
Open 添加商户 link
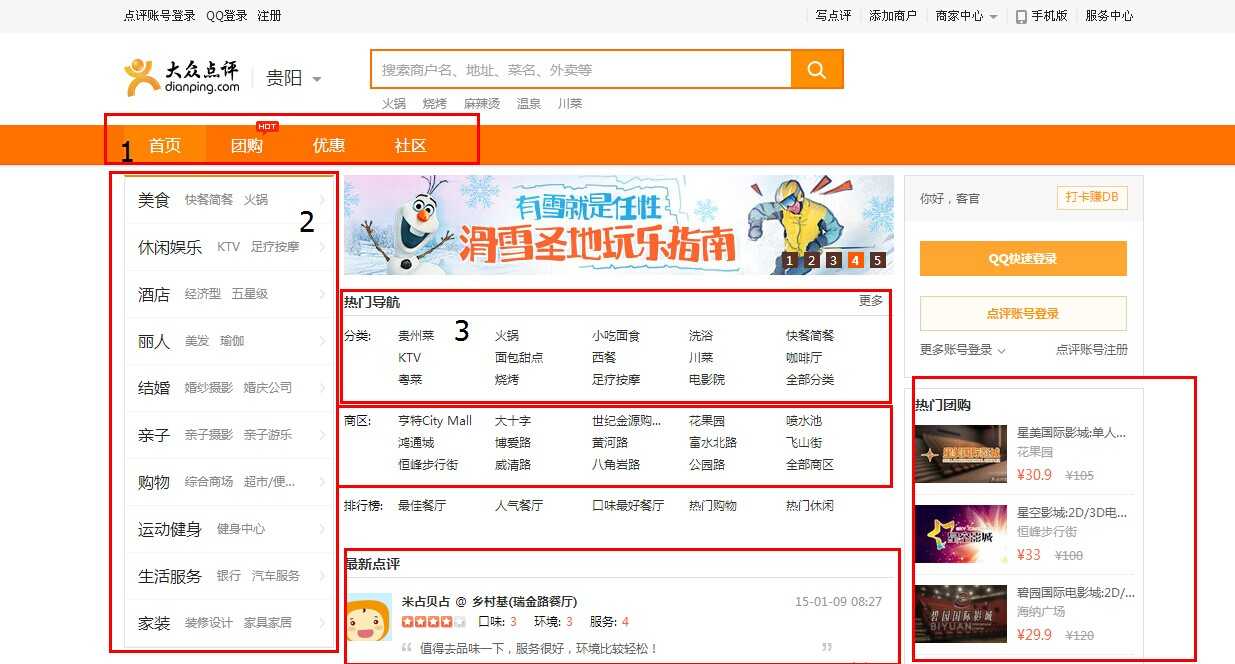pyautogui.click(x=893, y=16)
